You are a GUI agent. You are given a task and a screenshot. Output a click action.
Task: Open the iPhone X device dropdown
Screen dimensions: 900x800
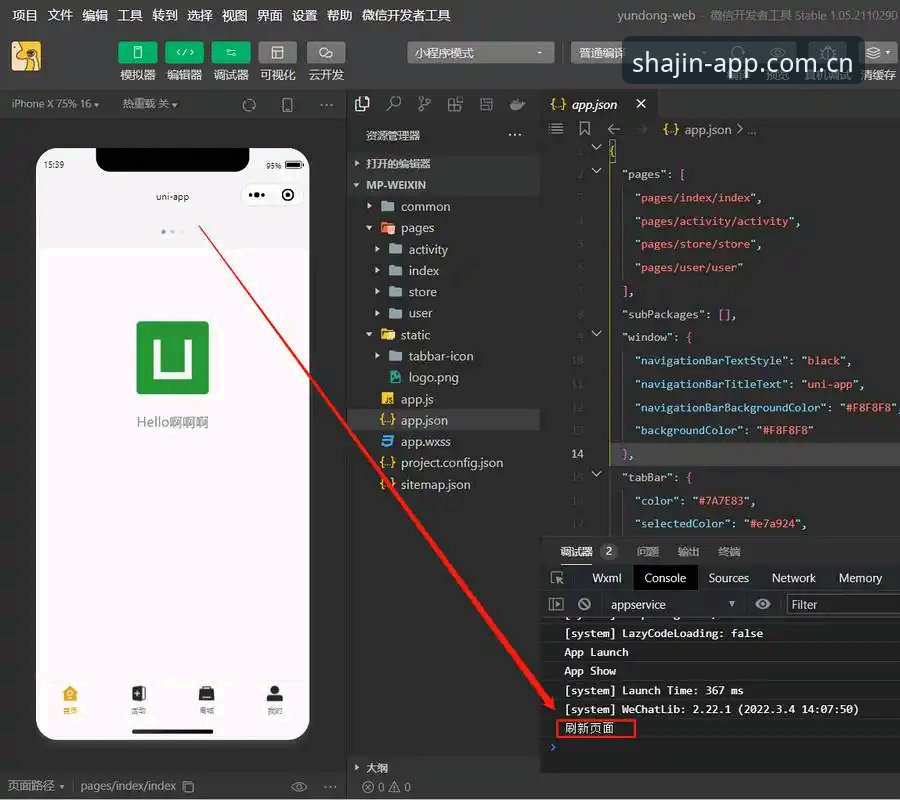pos(55,104)
